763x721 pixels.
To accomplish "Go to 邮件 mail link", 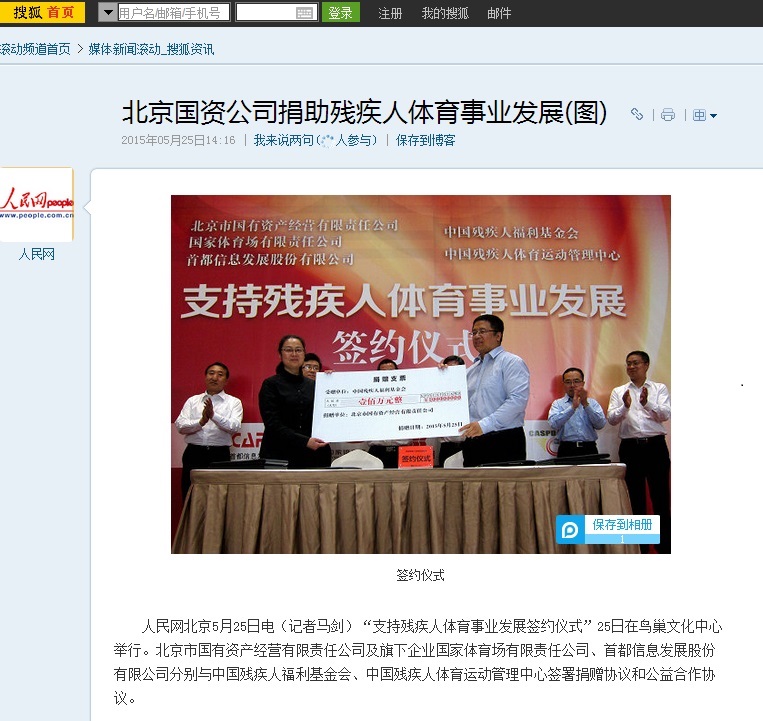I will tap(499, 13).
